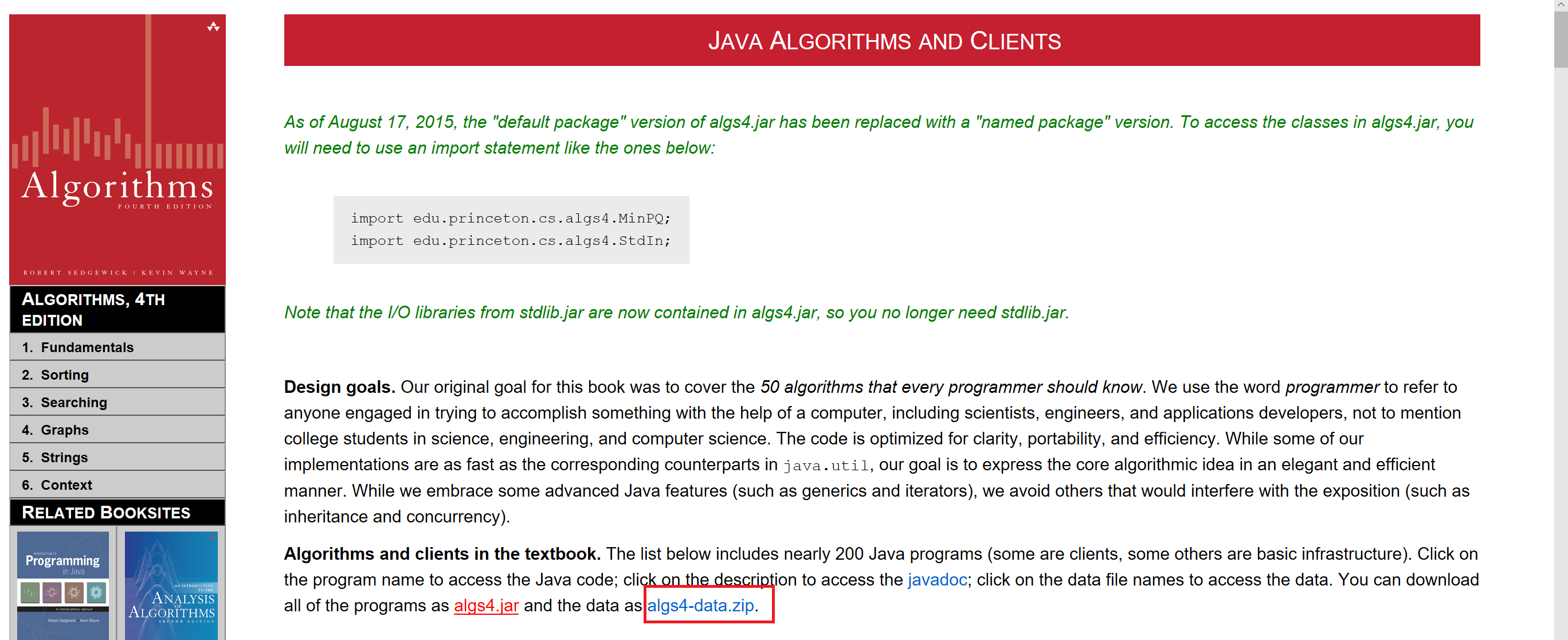This screenshot has height=640, width=1568.
Task: Click the import statements code block
Action: 511,229
